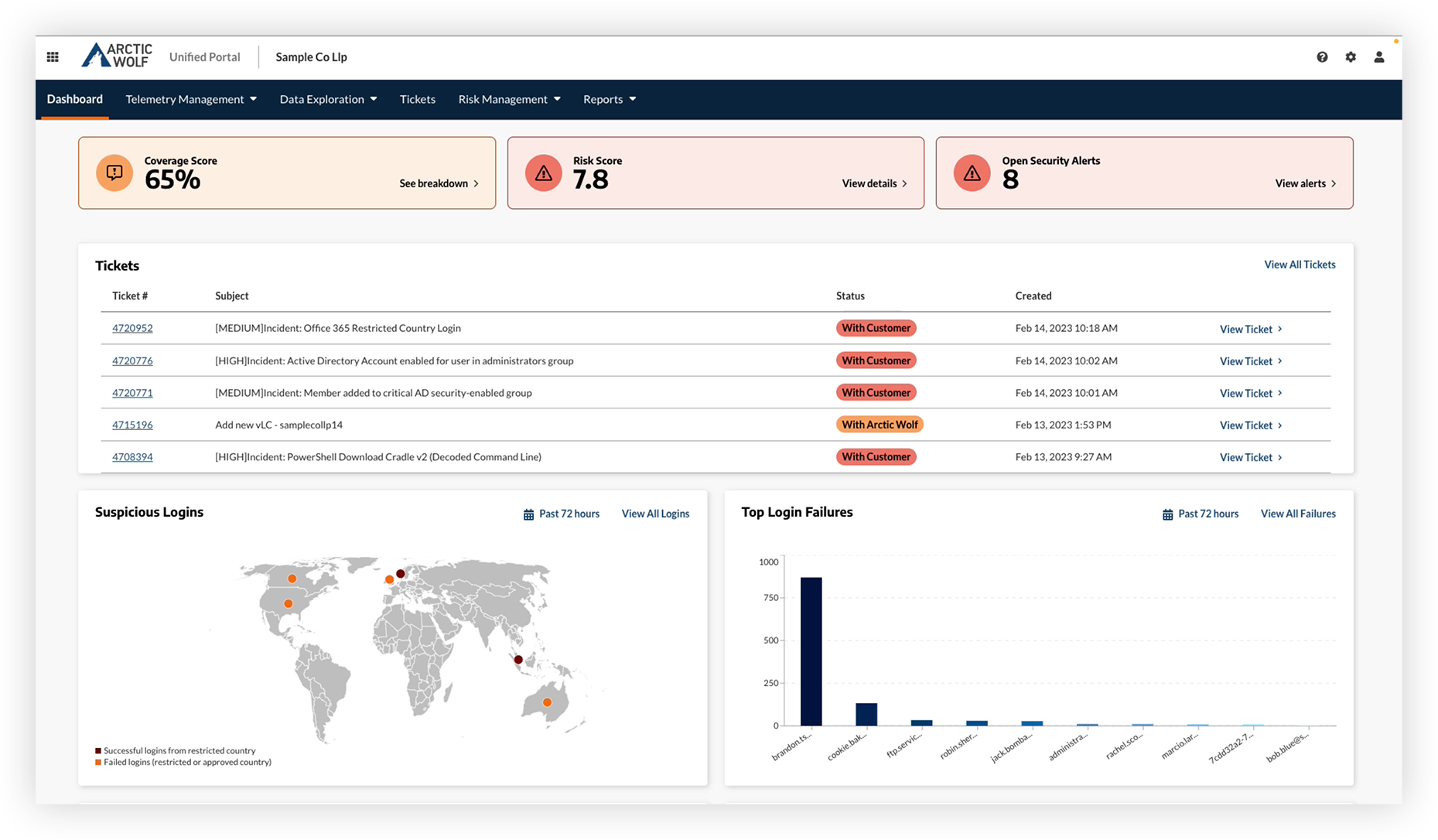
Task: Open the settings gear icon
Action: (1351, 57)
